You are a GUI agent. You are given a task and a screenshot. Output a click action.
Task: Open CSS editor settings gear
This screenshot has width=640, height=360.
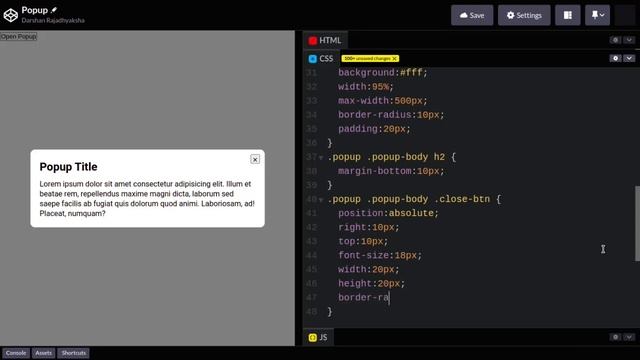coord(616,58)
